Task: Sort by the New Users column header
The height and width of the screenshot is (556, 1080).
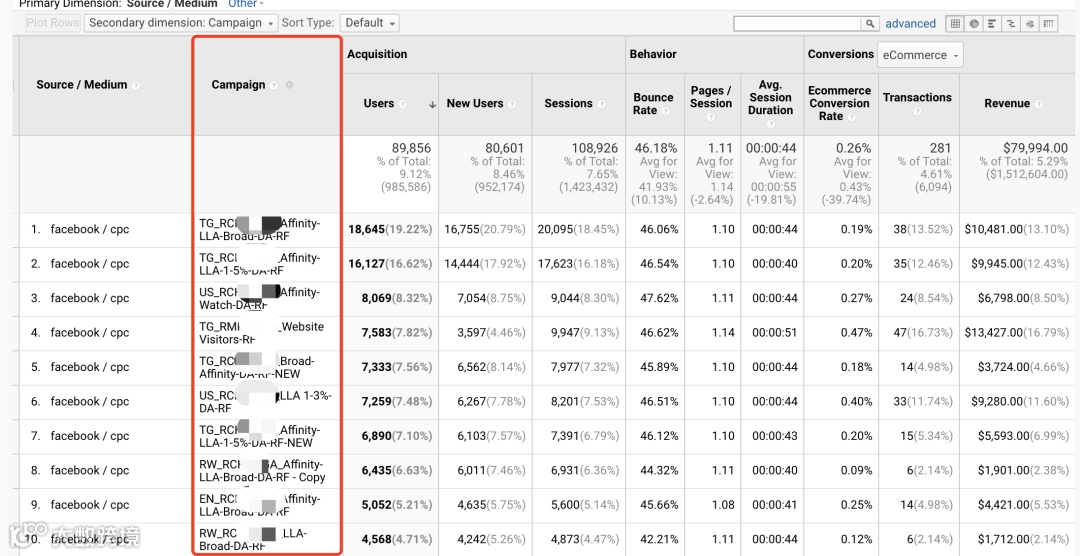Action: click(475, 103)
